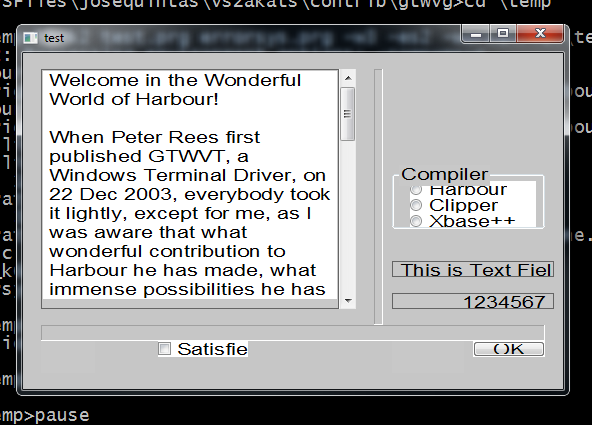Select the Clipper radio button

point(416,205)
